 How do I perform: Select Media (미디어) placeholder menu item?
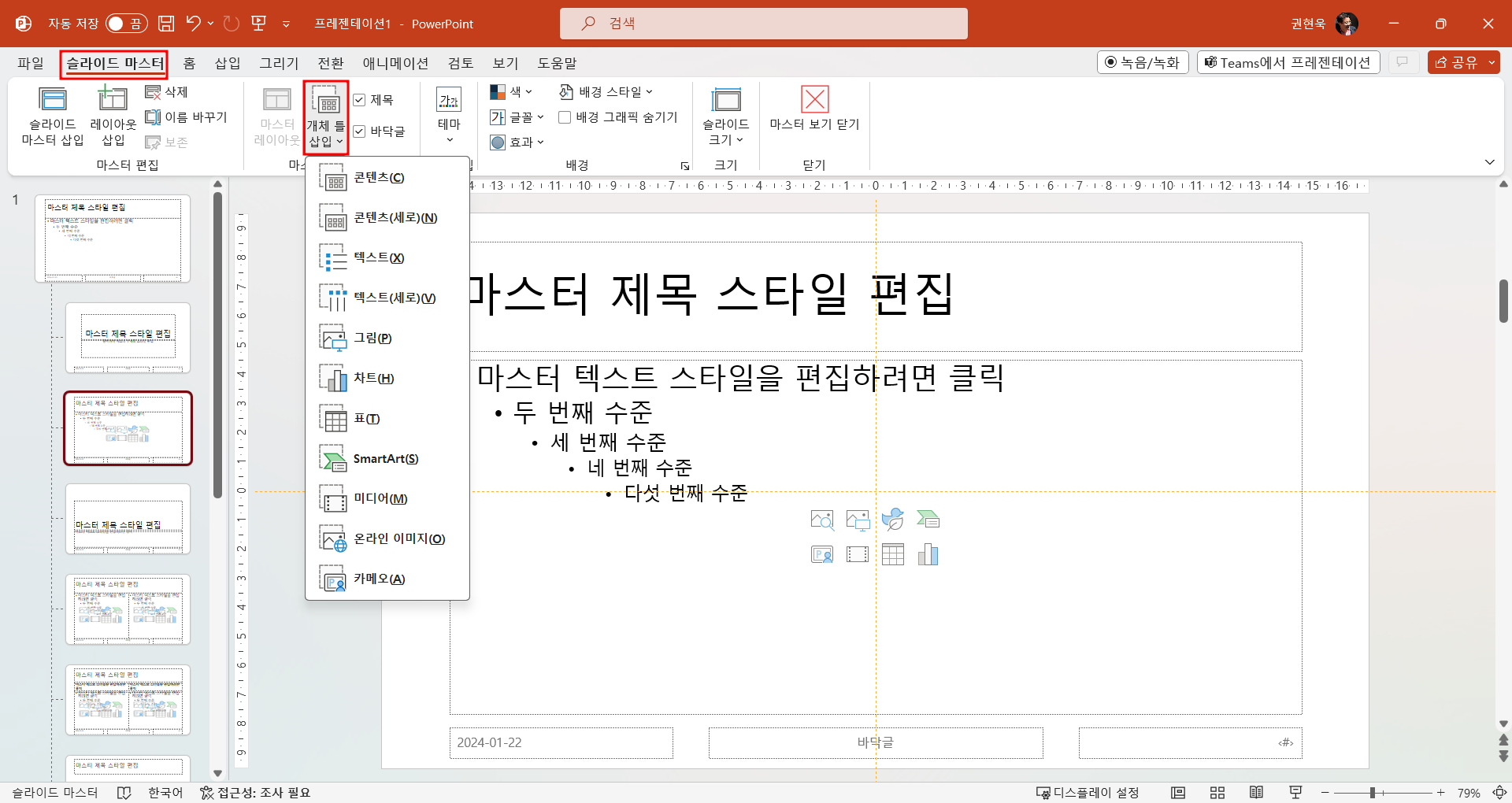coord(387,499)
